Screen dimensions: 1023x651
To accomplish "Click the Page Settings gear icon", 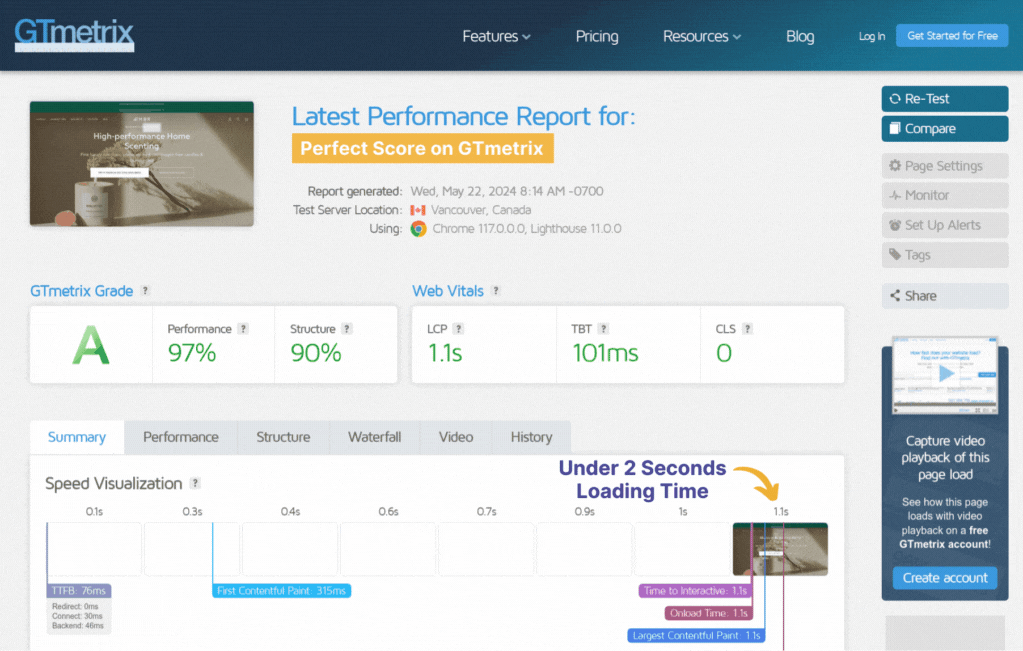I will coord(895,166).
